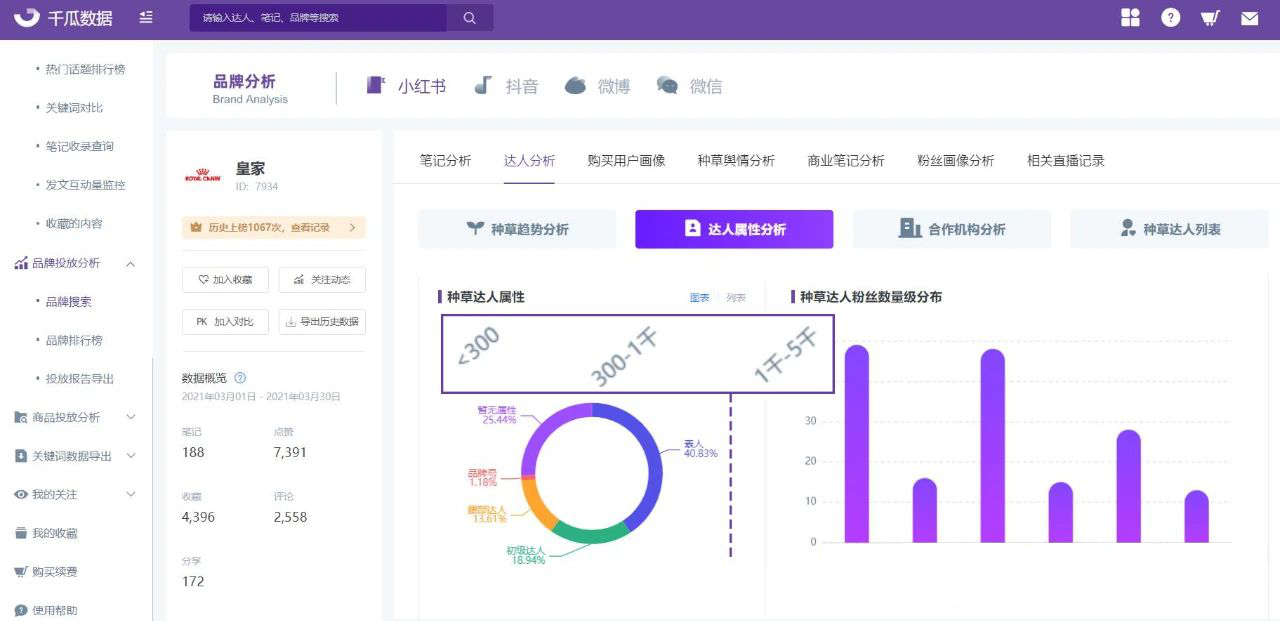
Task: Go to 品牌排行榜 in the sidebar
Action: pos(74,340)
